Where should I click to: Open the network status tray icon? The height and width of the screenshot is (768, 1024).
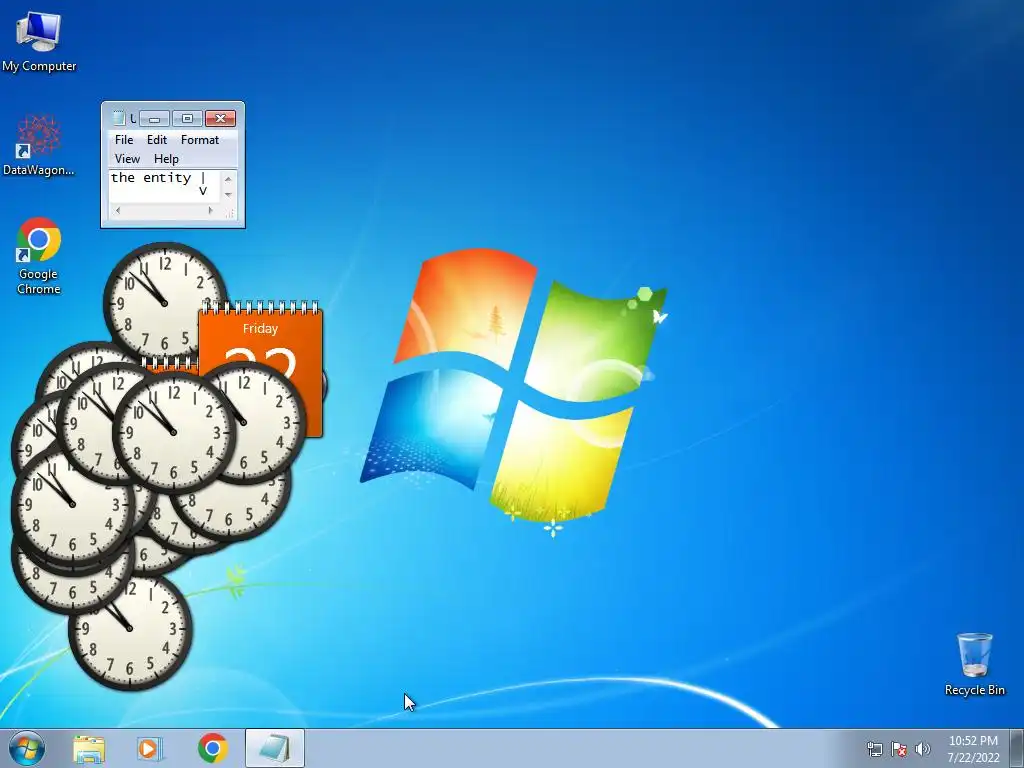coord(874,749)
